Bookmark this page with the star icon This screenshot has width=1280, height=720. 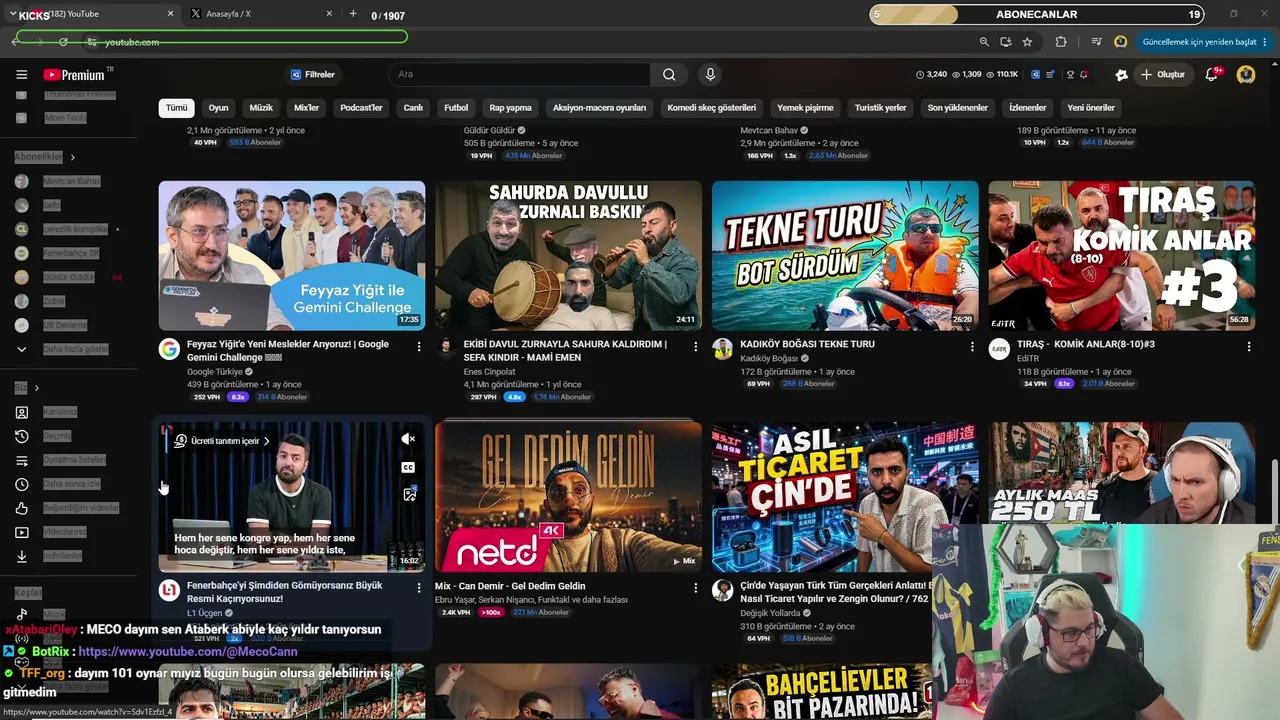[x=1027, y=42]
